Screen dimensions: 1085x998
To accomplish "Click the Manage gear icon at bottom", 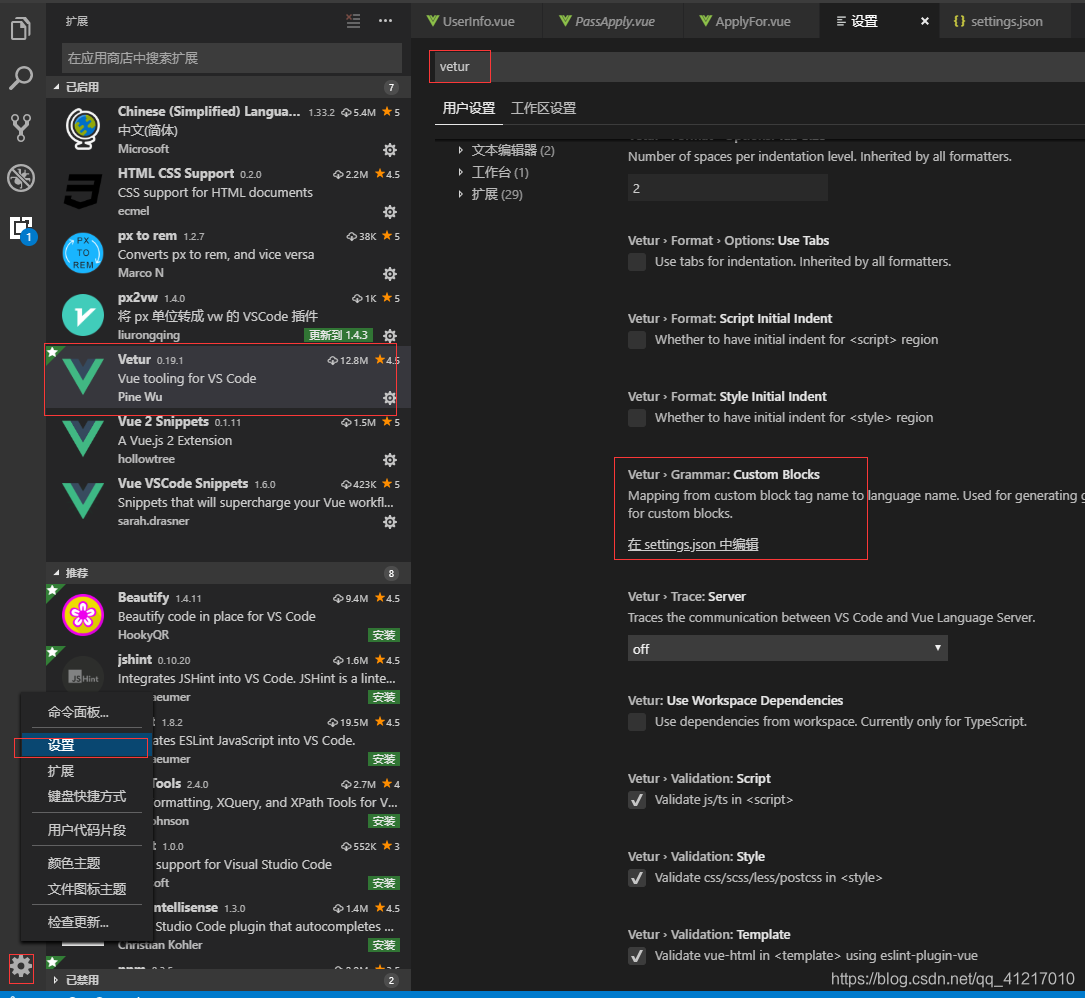I will tap(21, 967).
